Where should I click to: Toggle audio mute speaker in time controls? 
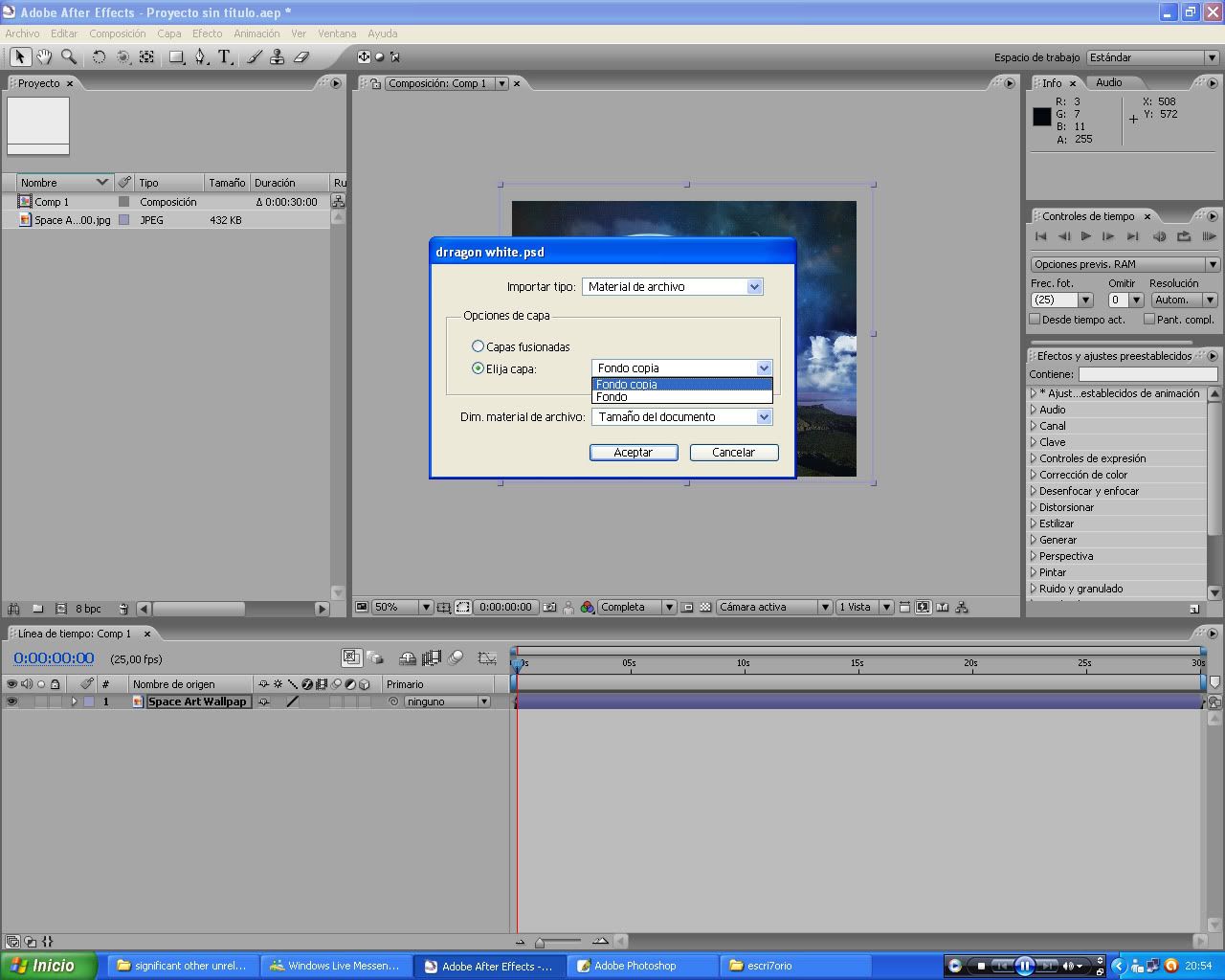click(1159, 236)
